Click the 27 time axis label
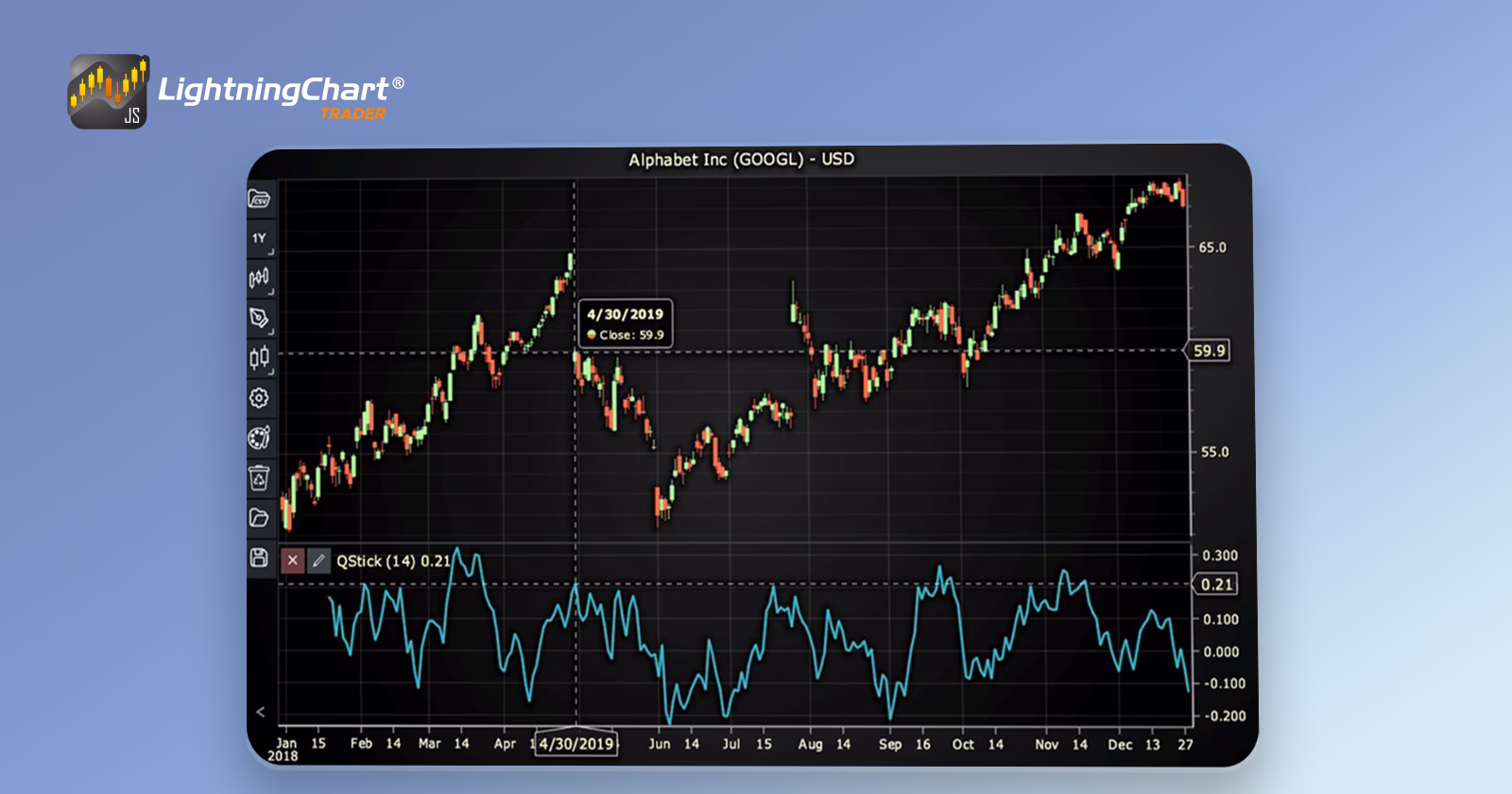 (x=1186, y=744)
